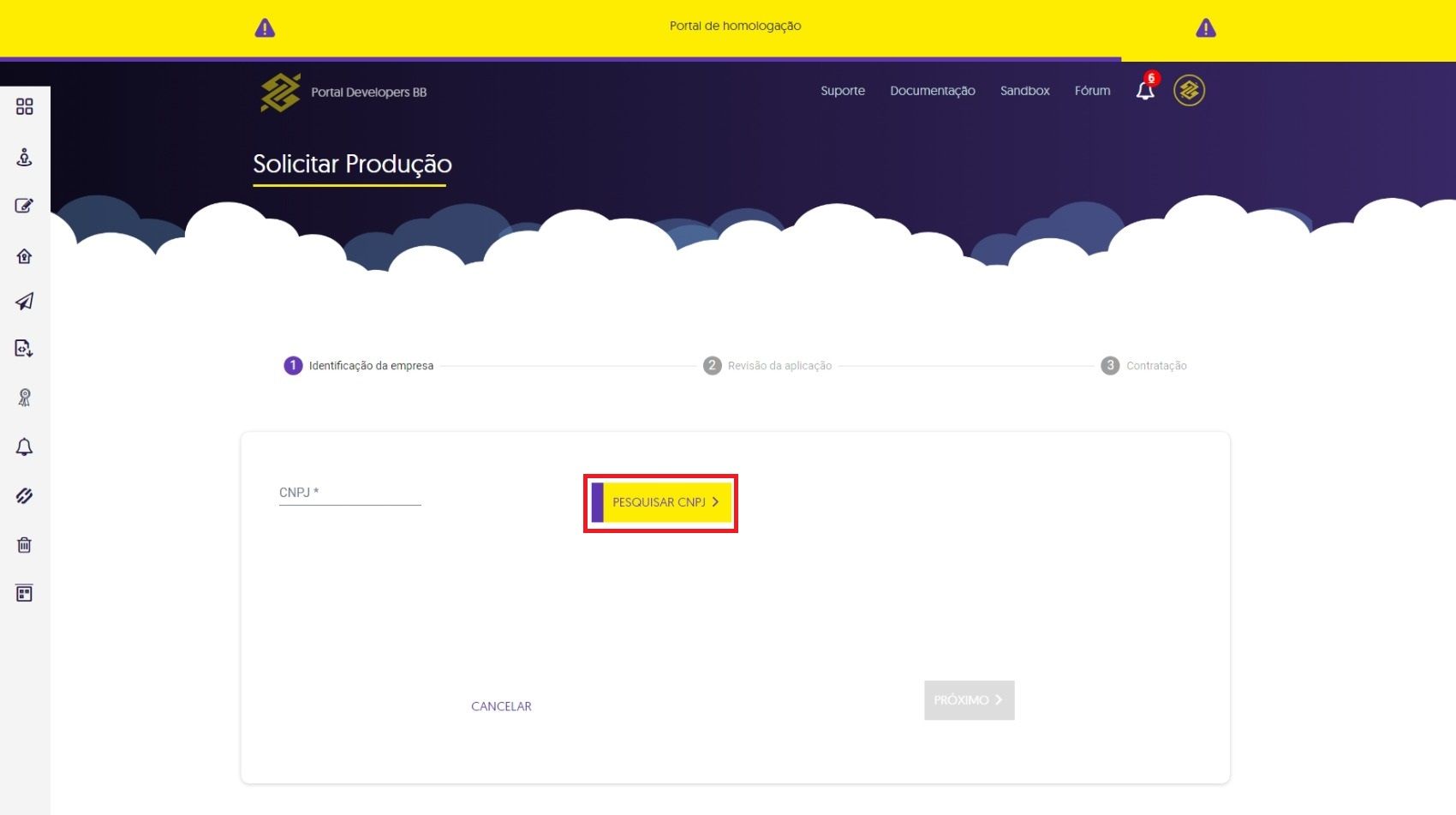The height and width of the screenshot is (815, 1456).
Task: Click the award ribbon sidebar icon
Action: [25, 398]
